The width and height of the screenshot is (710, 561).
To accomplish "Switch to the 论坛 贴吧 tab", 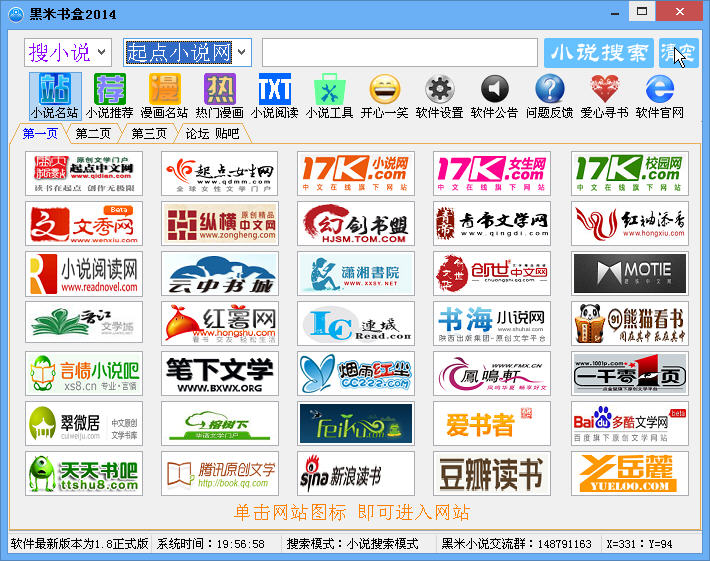I will (x=212, y=133).
